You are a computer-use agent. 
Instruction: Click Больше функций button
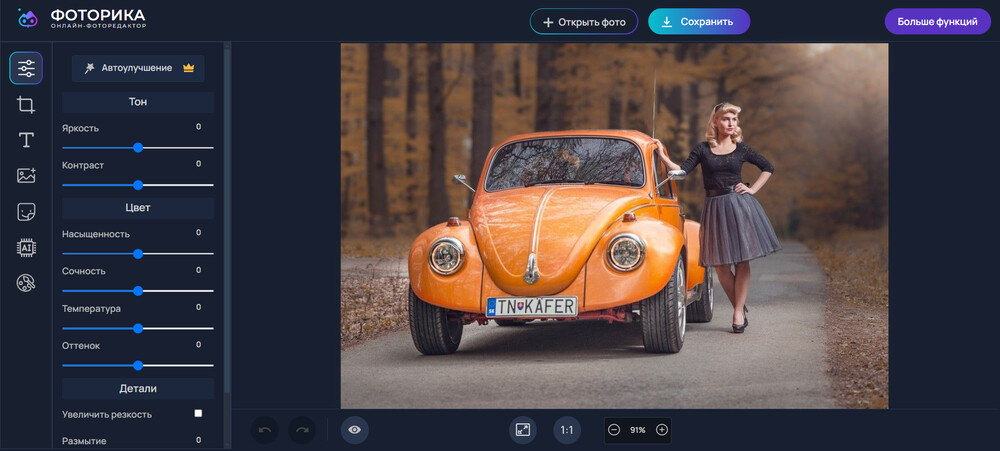938,22
